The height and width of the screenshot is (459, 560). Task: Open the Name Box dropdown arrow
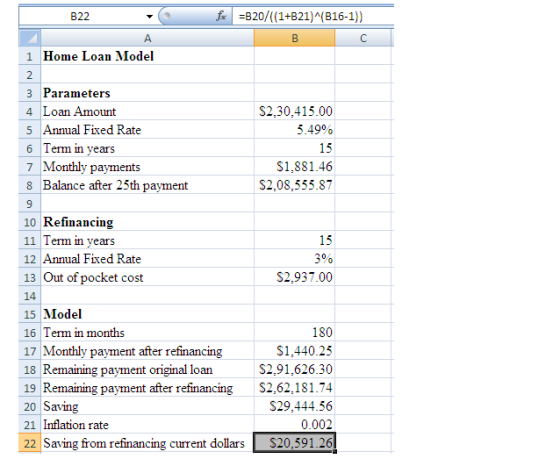(149, 16)
